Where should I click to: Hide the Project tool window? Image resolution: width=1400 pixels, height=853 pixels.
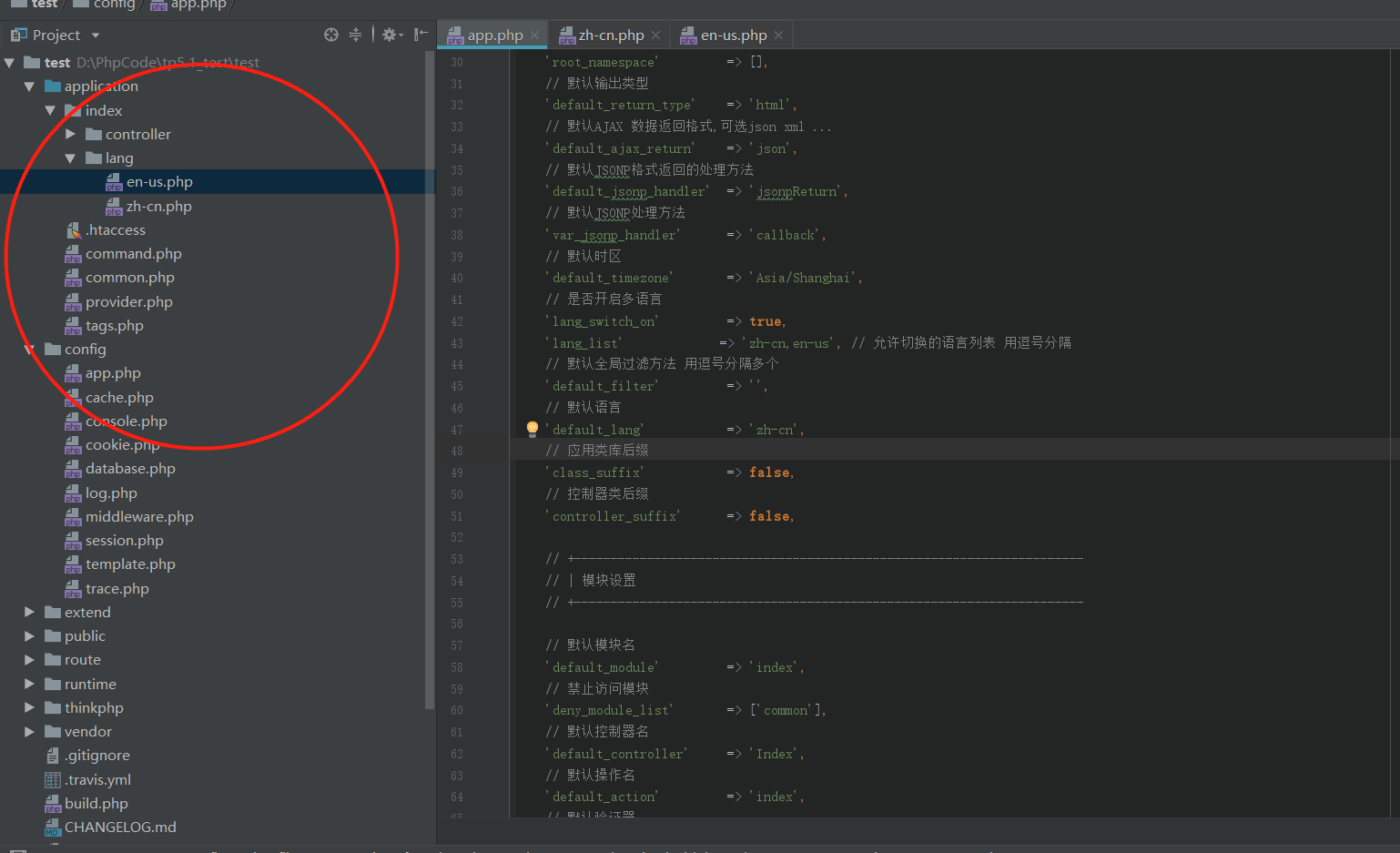pos(420,34)
